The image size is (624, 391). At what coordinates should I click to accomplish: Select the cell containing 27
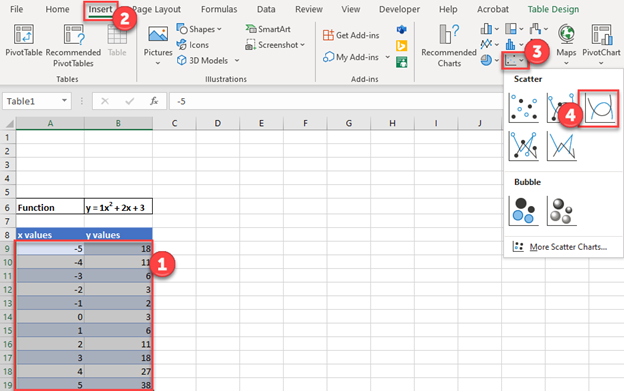tap(119, 371)
